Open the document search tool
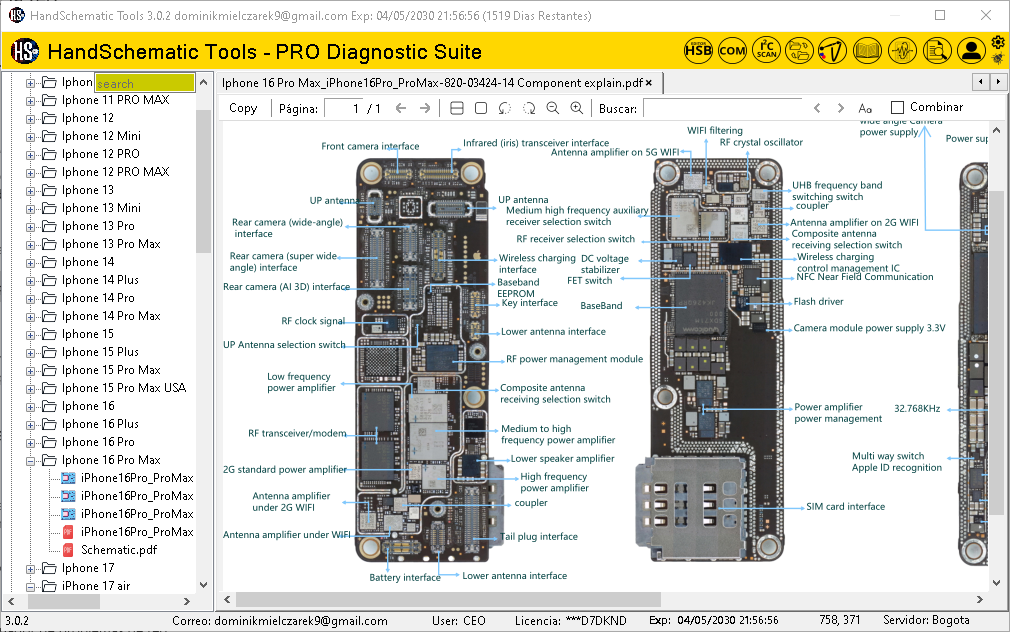Viewport: 1010px width, 632px height. (937, 50)
